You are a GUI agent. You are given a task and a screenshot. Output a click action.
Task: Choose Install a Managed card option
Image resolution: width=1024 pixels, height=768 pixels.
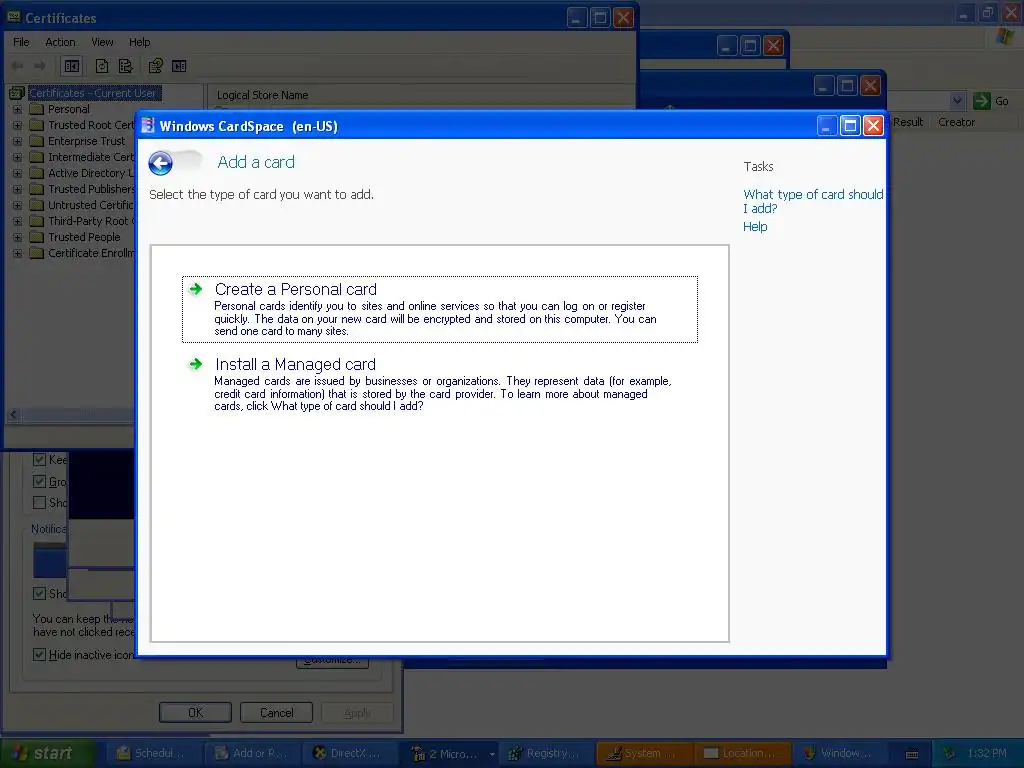coord(440,383)
